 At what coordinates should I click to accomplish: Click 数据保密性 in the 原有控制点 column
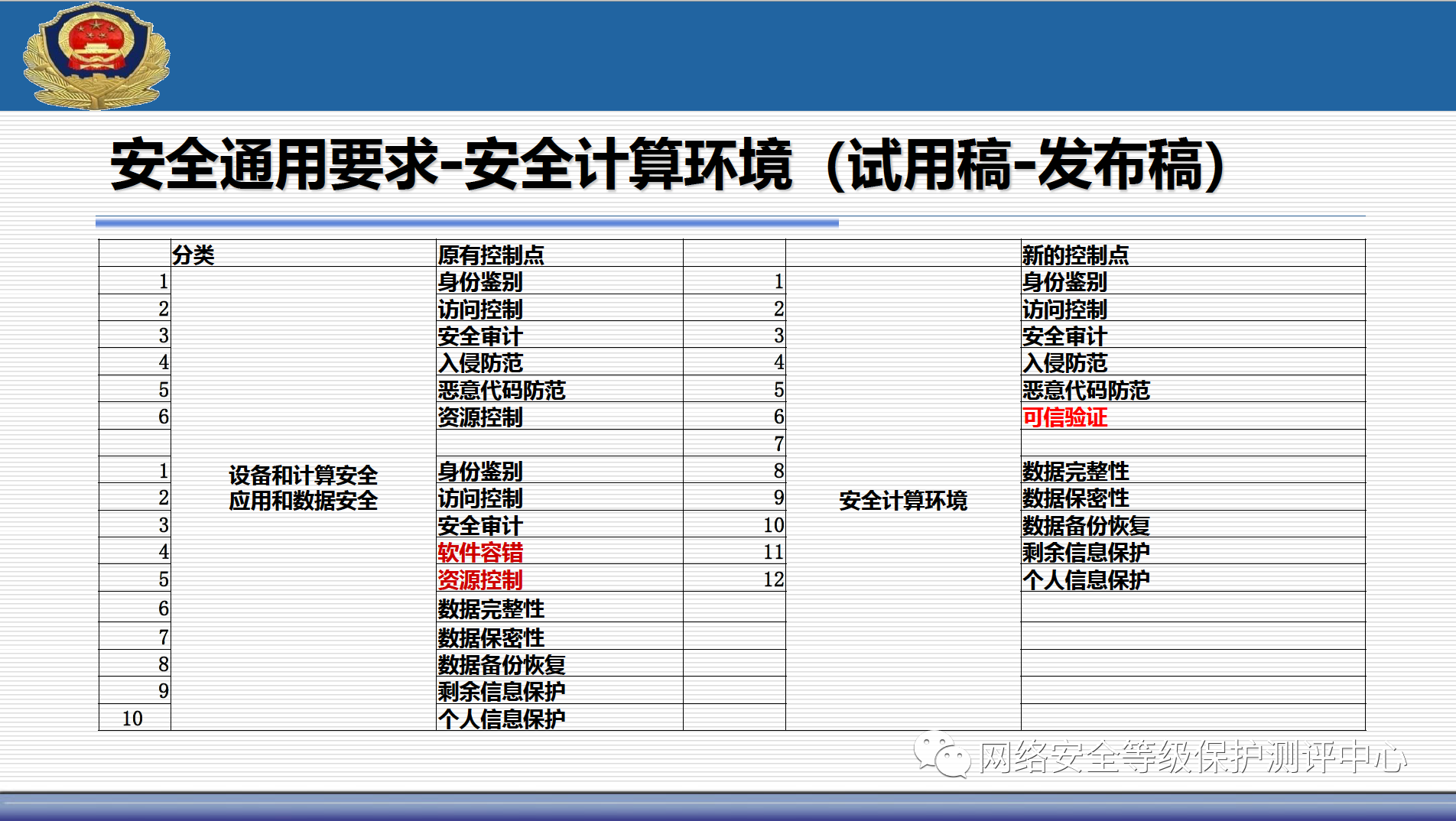[491, 637]
